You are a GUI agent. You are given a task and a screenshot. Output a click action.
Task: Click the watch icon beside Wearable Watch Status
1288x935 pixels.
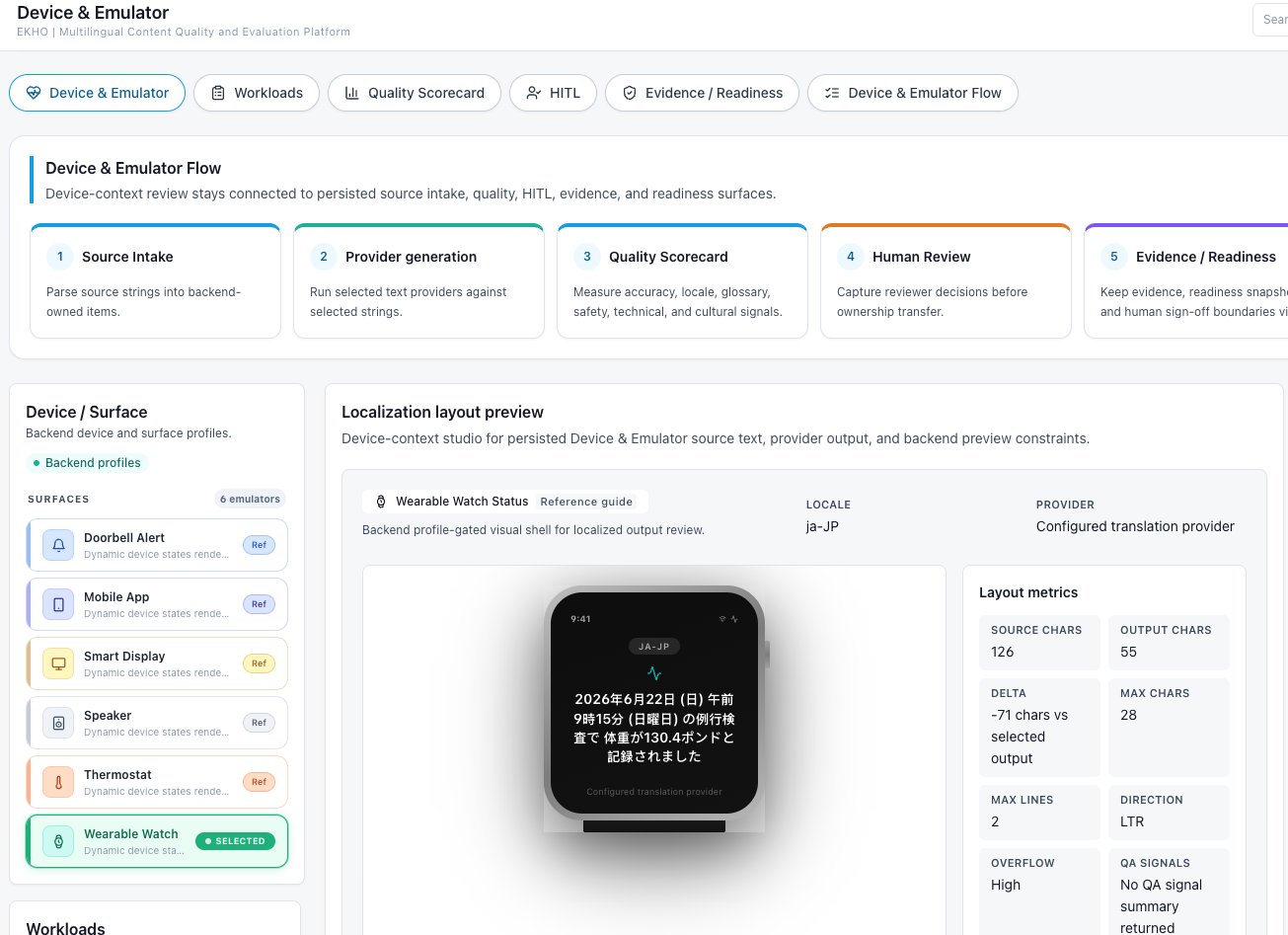(x=381, y=502)
